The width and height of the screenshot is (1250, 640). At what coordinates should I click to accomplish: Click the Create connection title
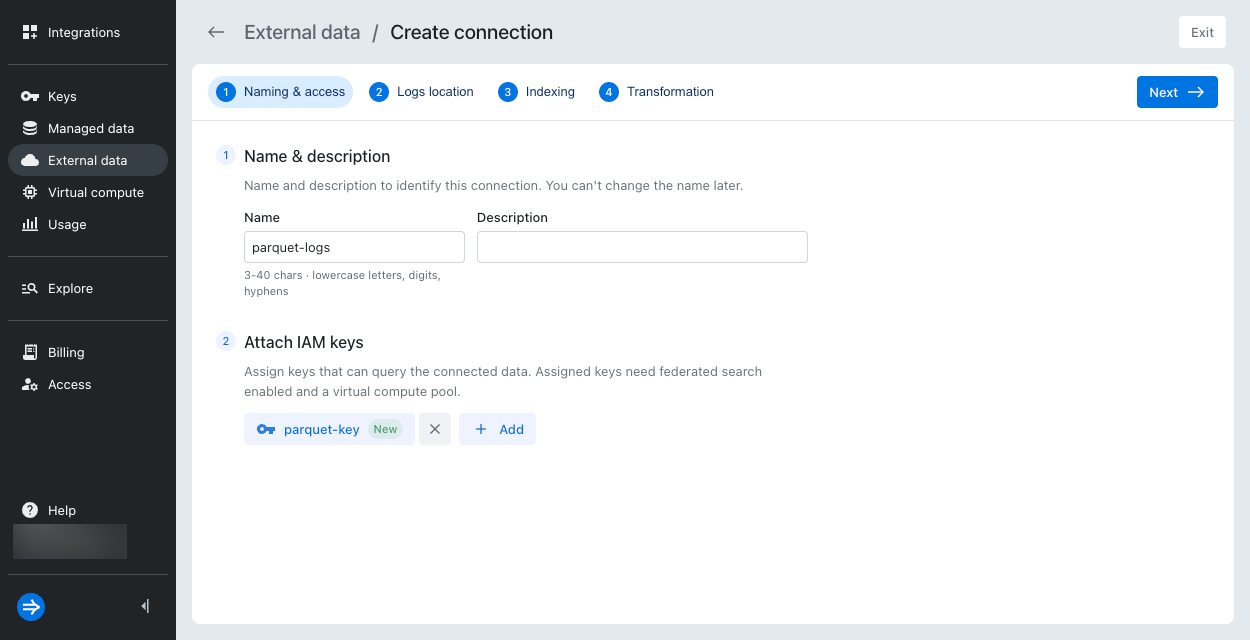point(471,32)
